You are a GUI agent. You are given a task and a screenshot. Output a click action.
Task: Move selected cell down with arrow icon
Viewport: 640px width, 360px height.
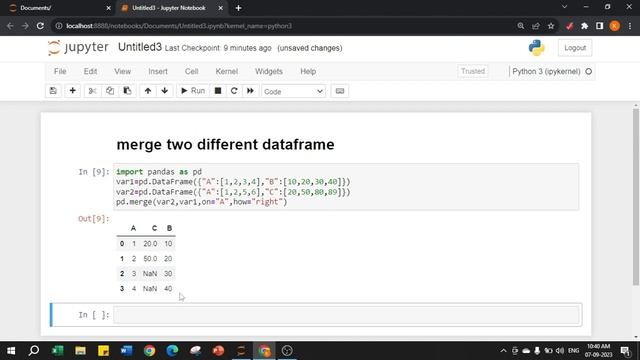[x=164, y=91]
